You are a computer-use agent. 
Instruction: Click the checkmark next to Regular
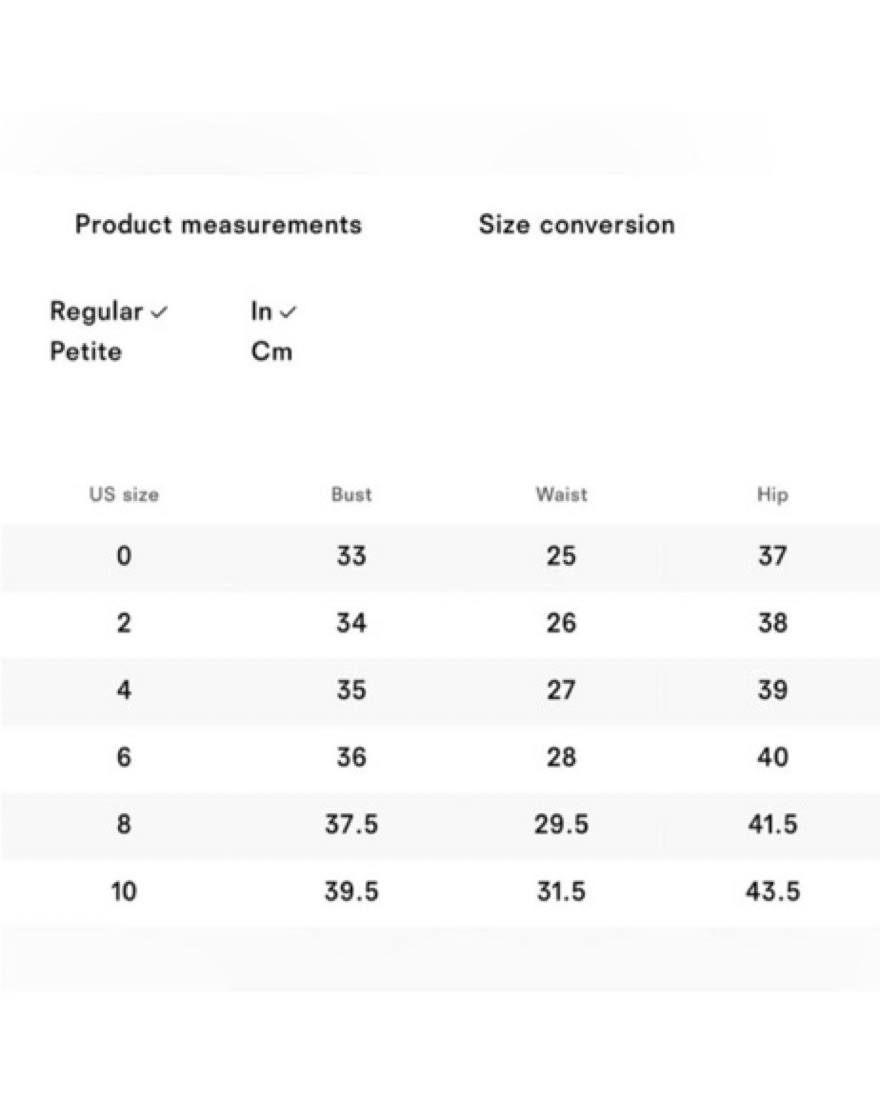click(159, 313)
